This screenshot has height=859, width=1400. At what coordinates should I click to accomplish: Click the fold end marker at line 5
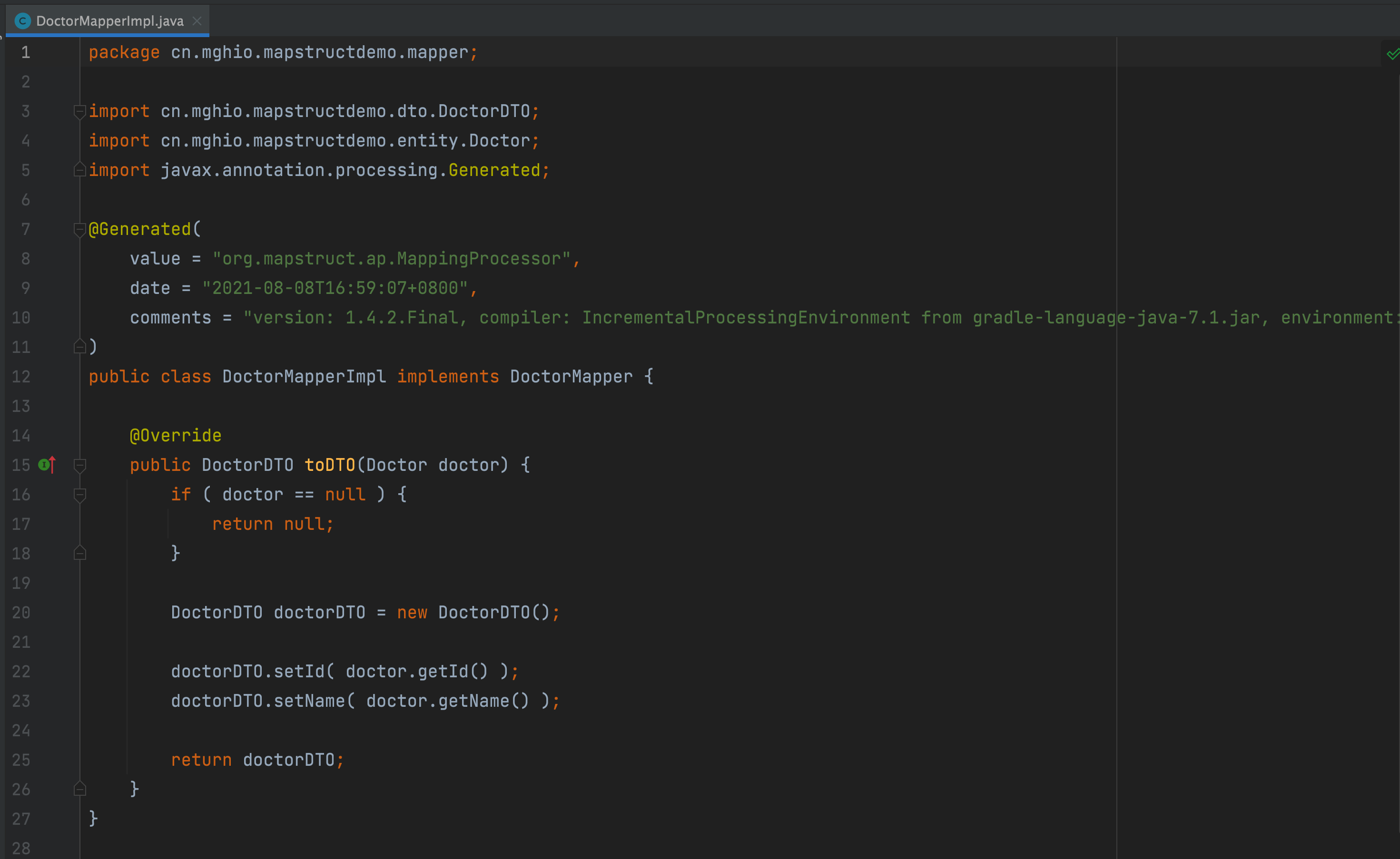coord(79,170)
